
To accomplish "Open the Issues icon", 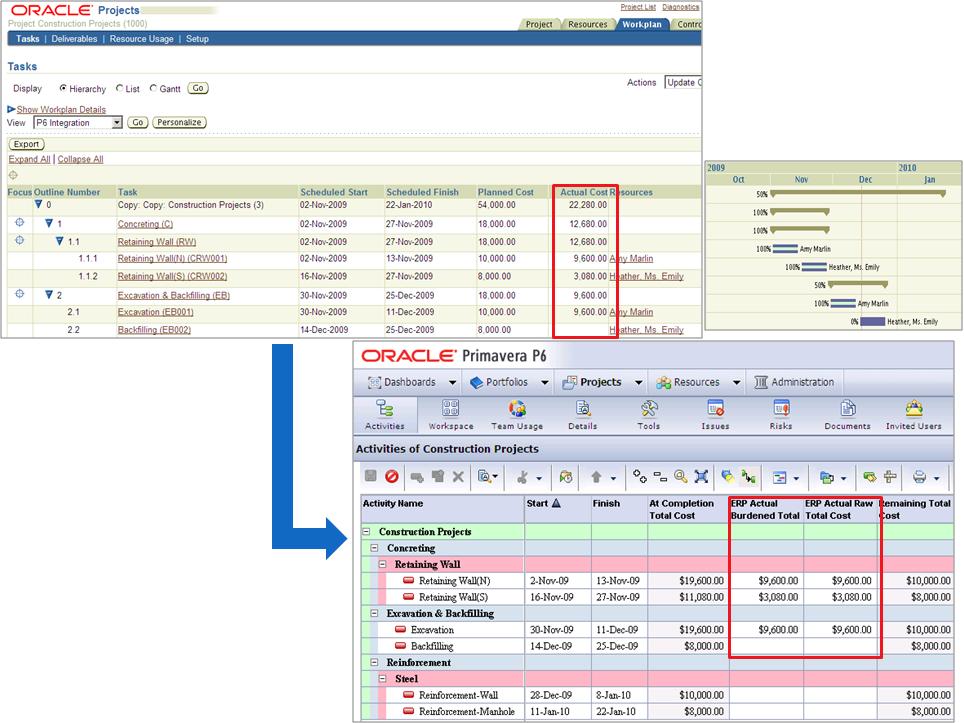I will pos(715,414).
